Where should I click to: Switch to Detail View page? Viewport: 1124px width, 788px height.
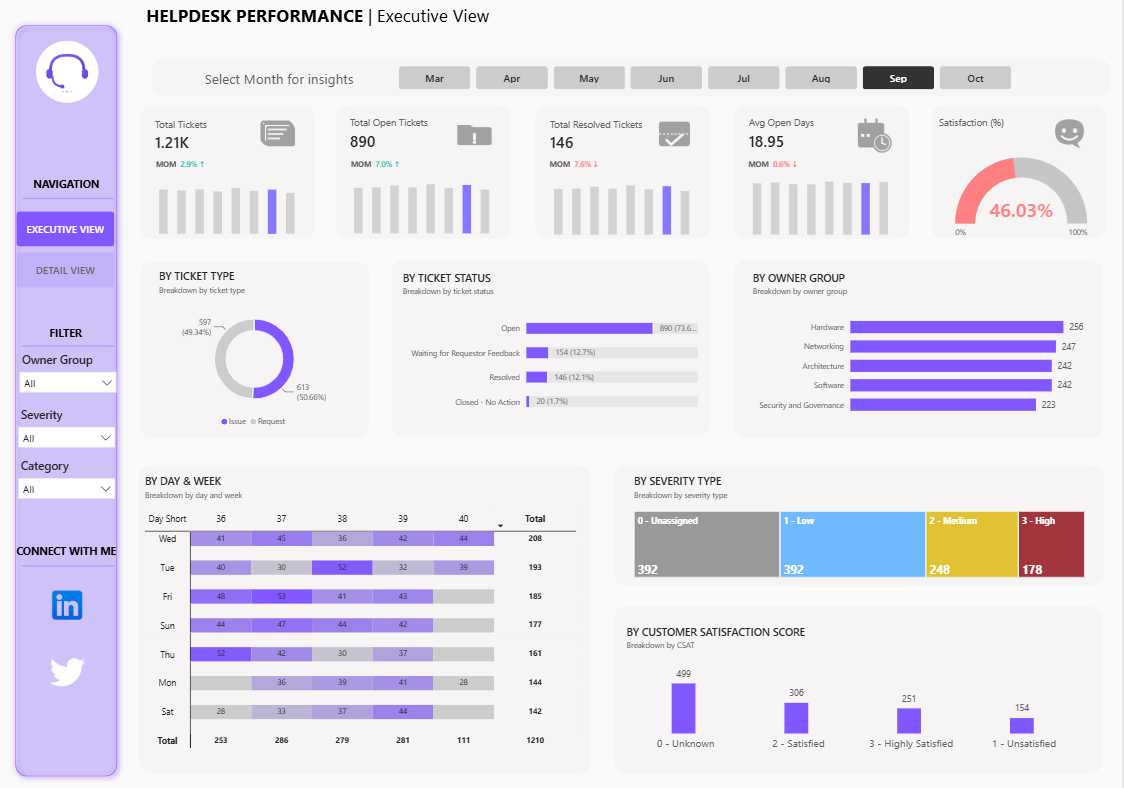click(65, 270)
